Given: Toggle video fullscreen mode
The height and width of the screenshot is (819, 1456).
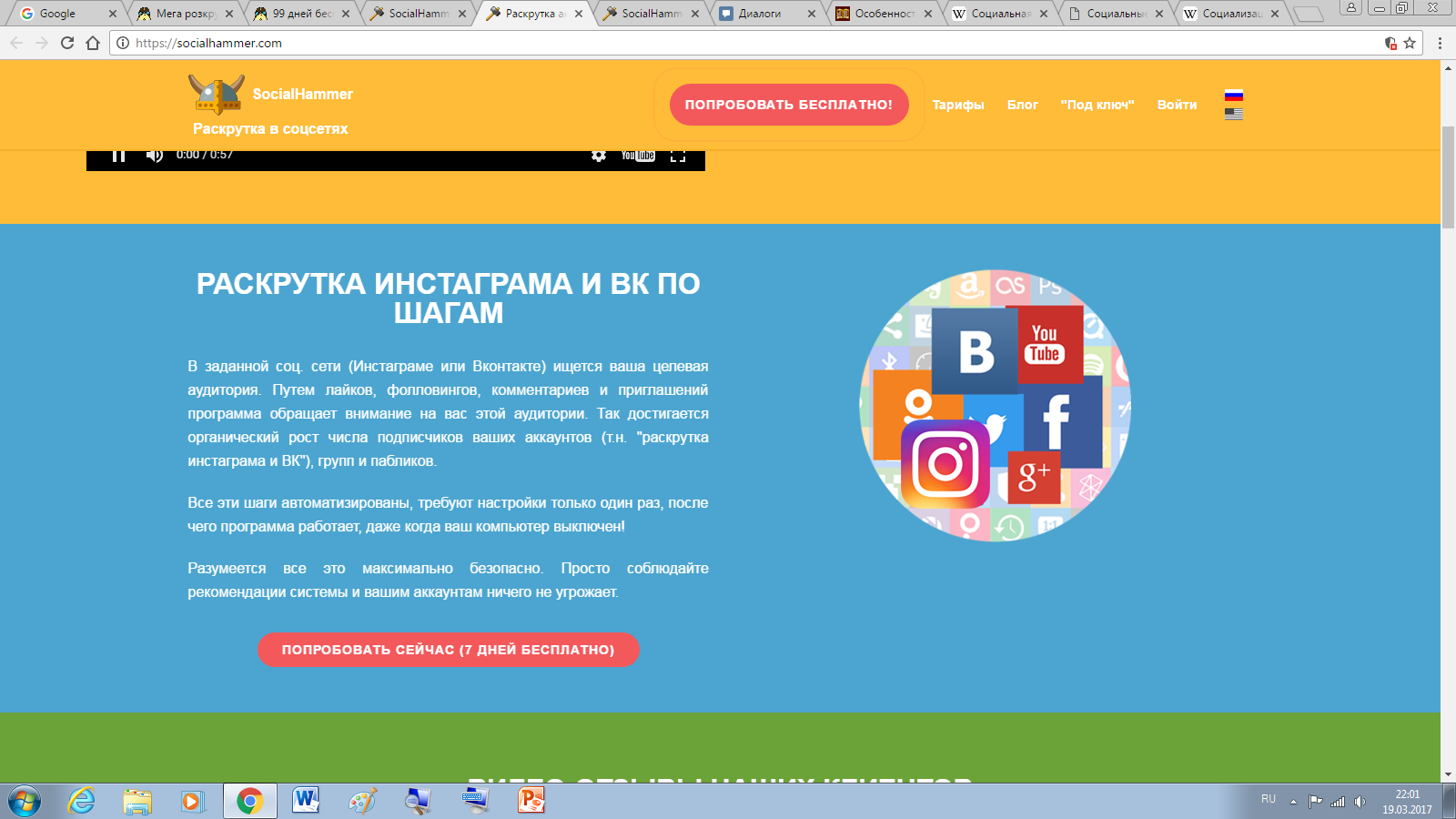Looking at the screenshot, I should [x=678, y=156].
